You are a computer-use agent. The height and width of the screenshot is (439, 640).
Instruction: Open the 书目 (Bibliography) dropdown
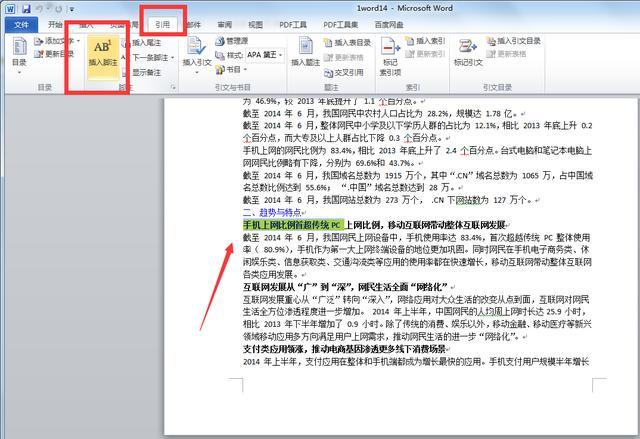(x=231, y=69)
